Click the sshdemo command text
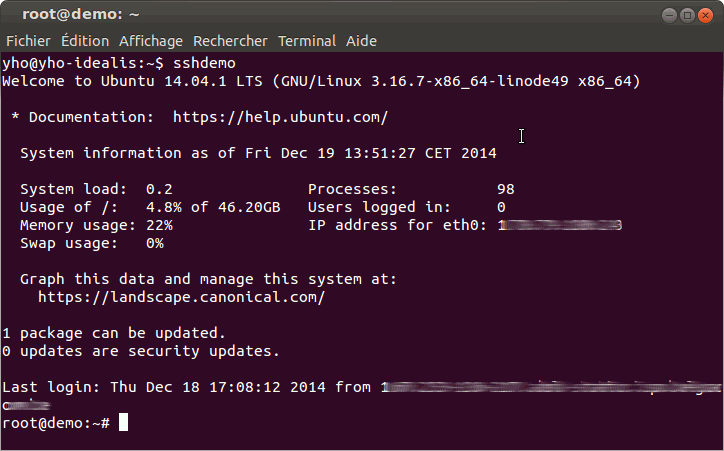Image resolution: width=724 pixels, height=451 pixels. point(204,63)
